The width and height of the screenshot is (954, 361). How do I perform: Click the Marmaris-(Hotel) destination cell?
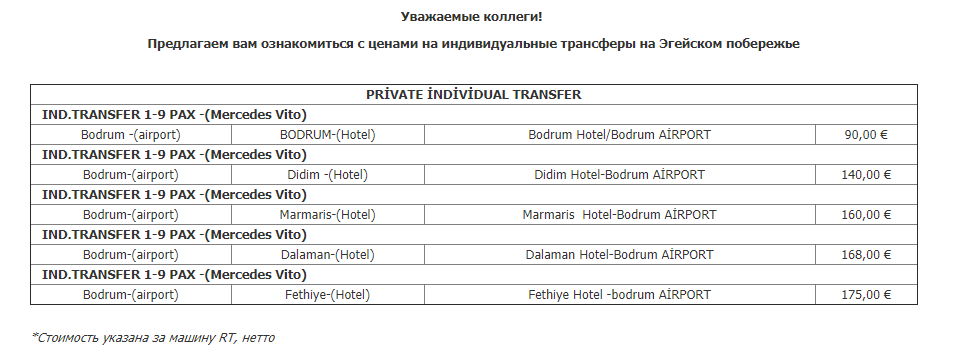click(x=327, y=215)
